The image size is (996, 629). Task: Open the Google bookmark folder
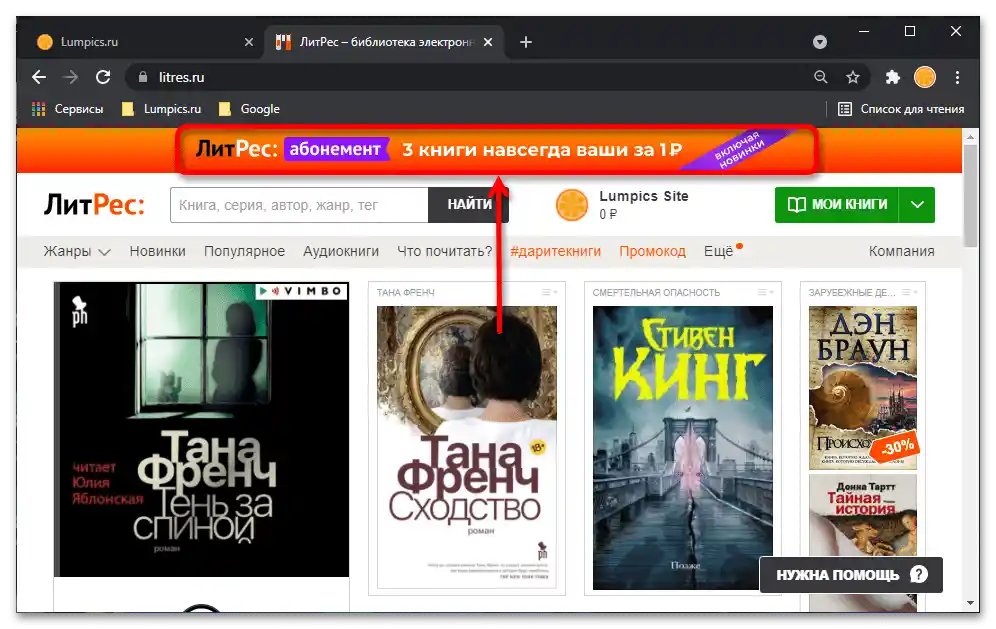point(249,109)
